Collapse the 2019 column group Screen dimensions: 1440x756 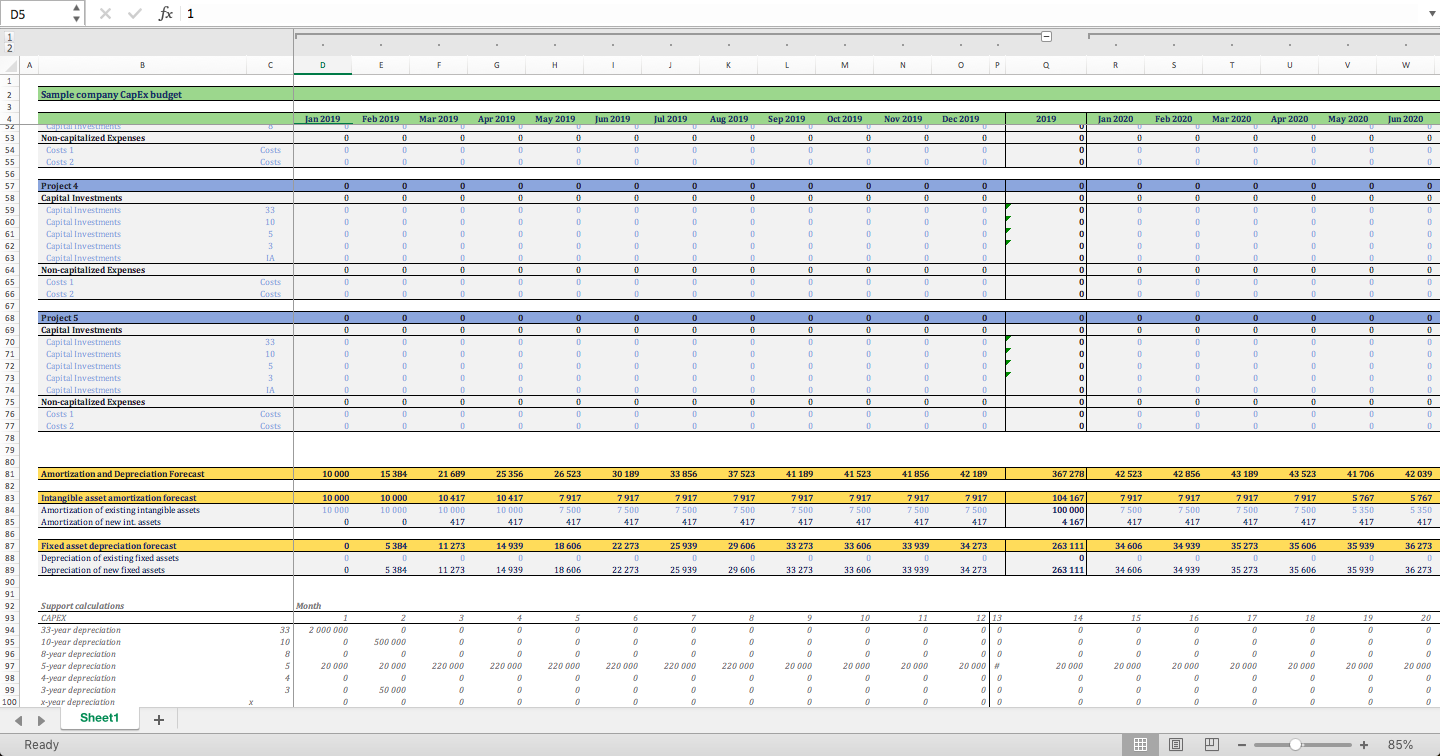pos(1046,36)
